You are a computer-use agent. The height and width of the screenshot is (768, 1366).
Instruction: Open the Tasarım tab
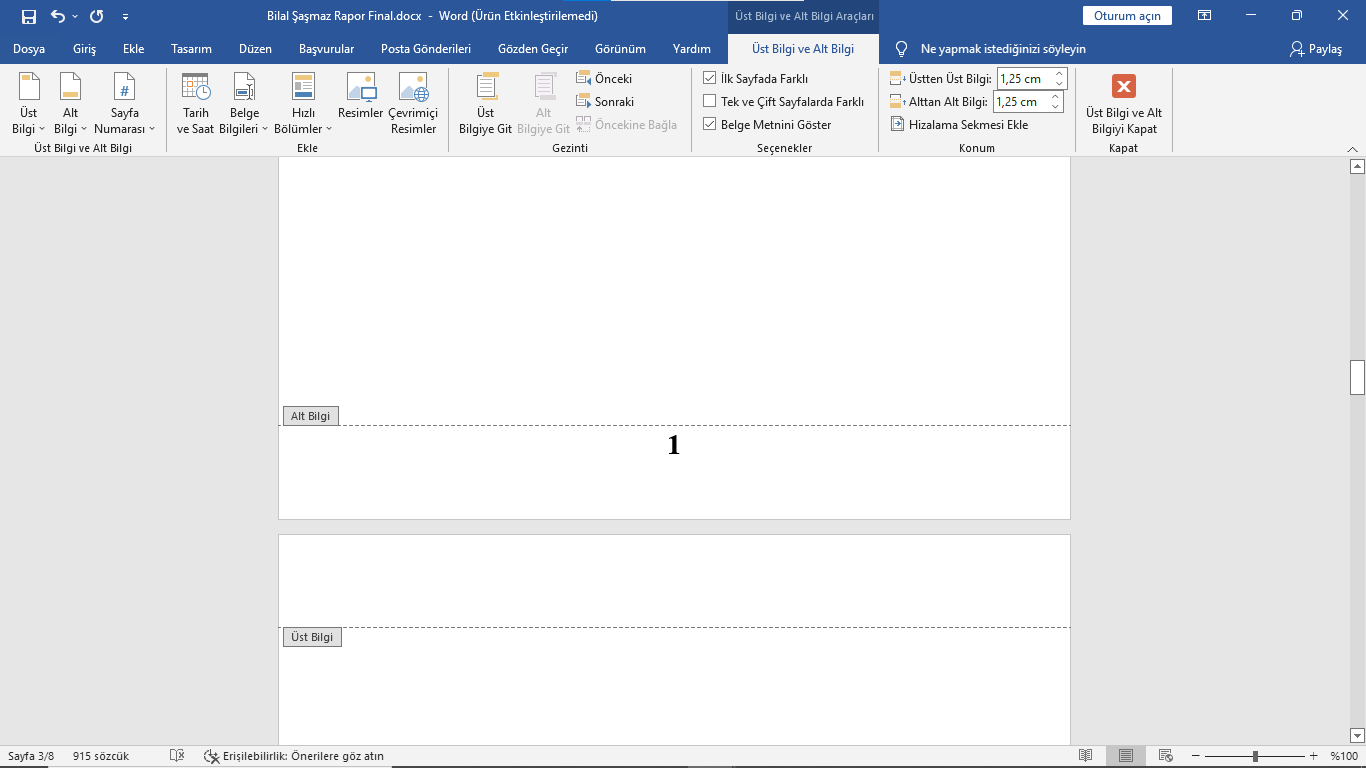(x=191, y=49)
